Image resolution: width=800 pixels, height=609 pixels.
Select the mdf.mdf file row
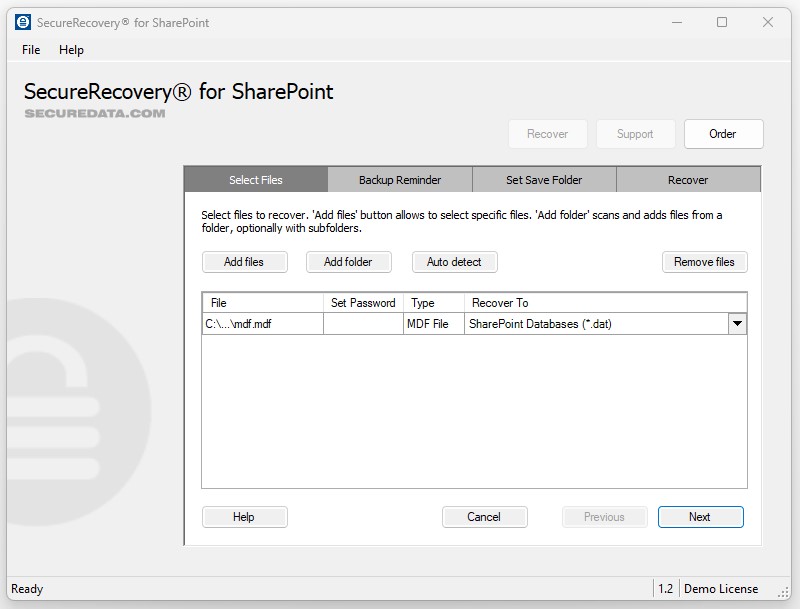point(262,323)
